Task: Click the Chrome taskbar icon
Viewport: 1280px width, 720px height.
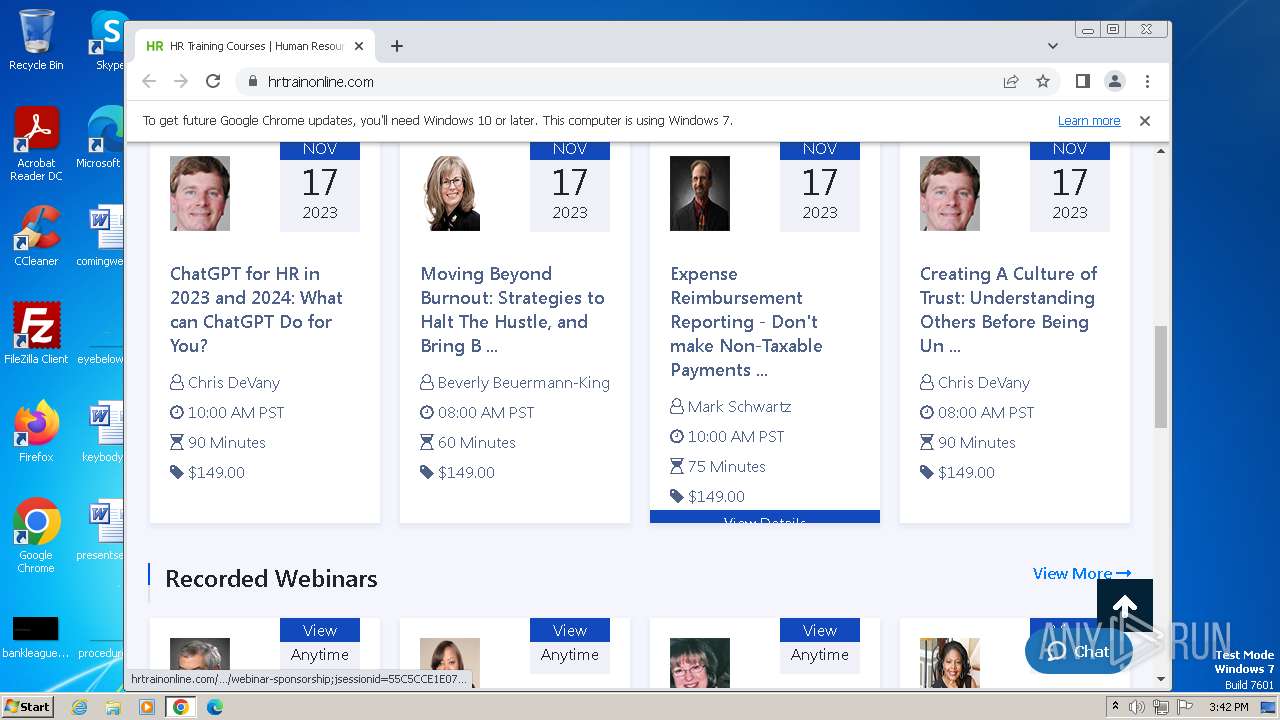Action: pyautogui.click(x=181, y=707)
